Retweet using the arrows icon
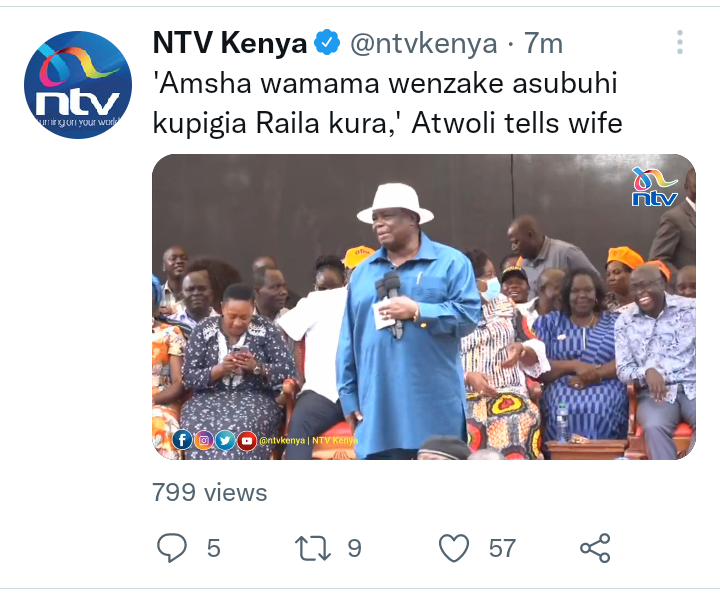Screen dimensions: 720x597 pos(313,548)
